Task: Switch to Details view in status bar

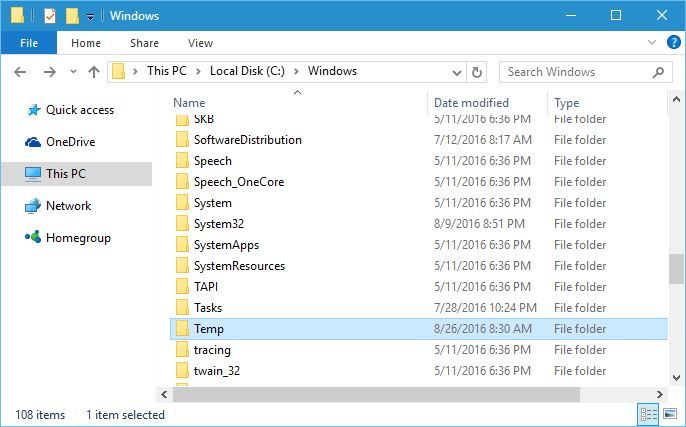Action: coord(648,414)
